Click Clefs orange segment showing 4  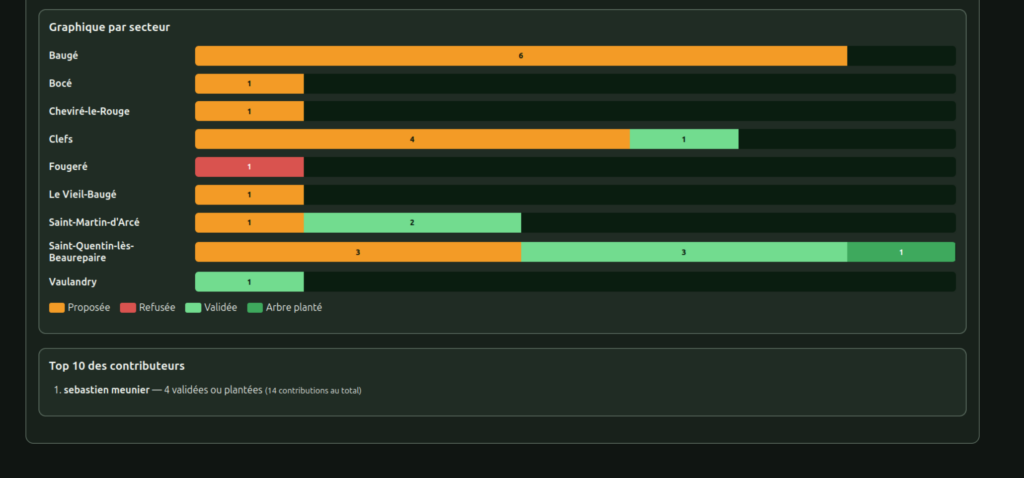tap(413, 139)
